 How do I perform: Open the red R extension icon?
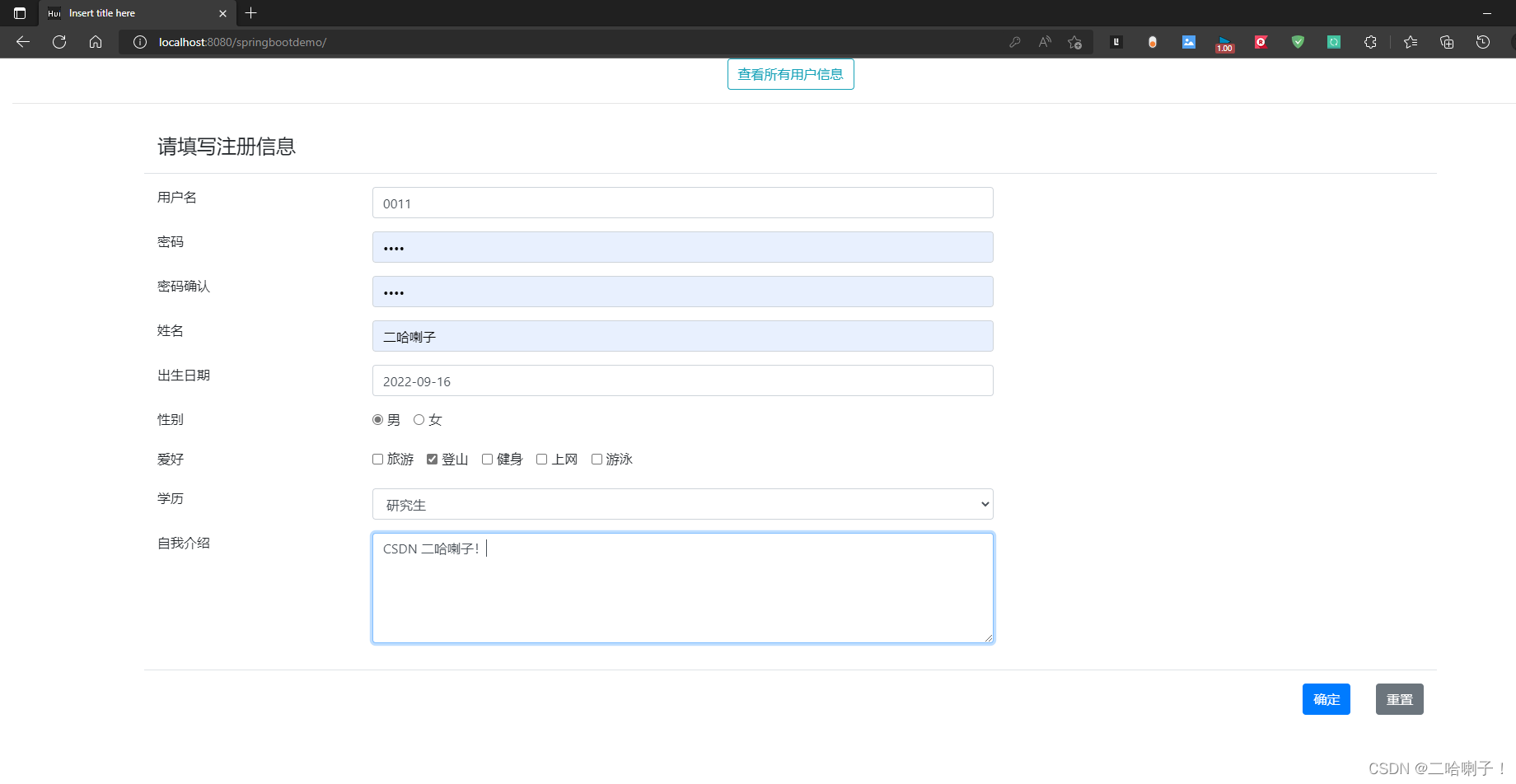click(1261, 42)
